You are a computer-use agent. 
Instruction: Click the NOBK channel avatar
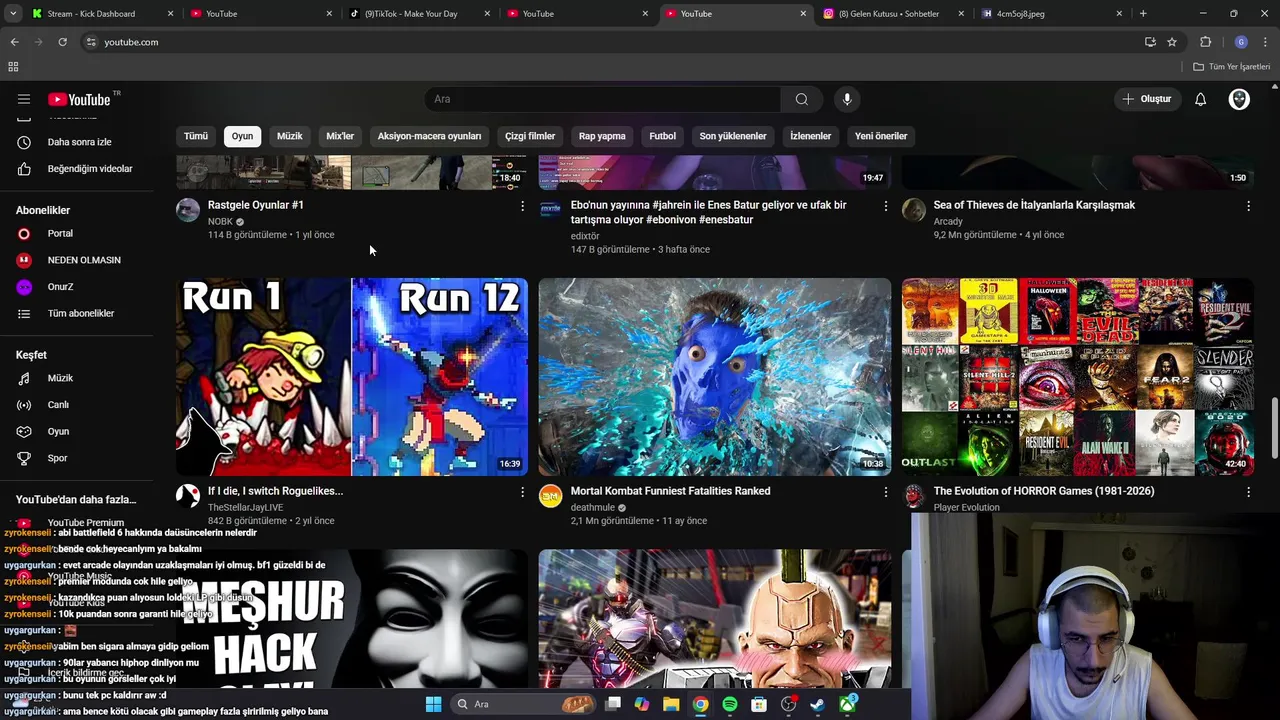point(188,210)
